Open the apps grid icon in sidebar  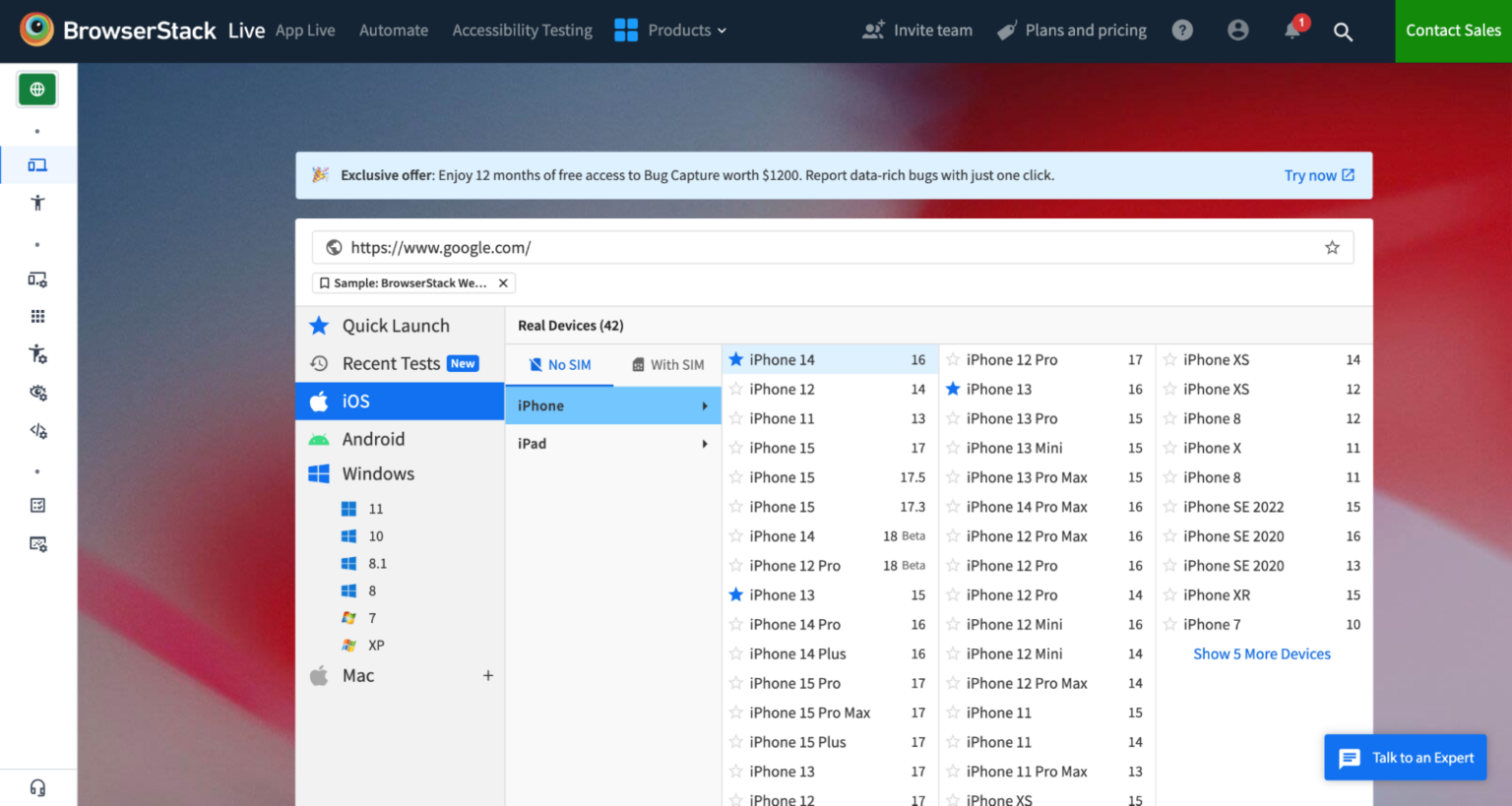(37, 316)
